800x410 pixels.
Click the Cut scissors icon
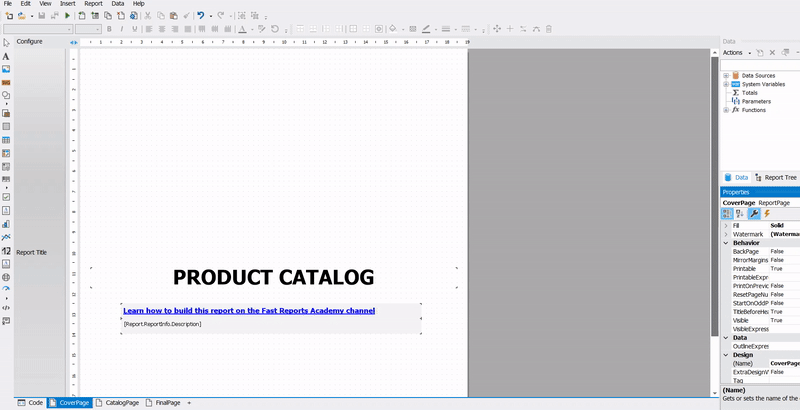pyautogui.click(x=148, y=16)
